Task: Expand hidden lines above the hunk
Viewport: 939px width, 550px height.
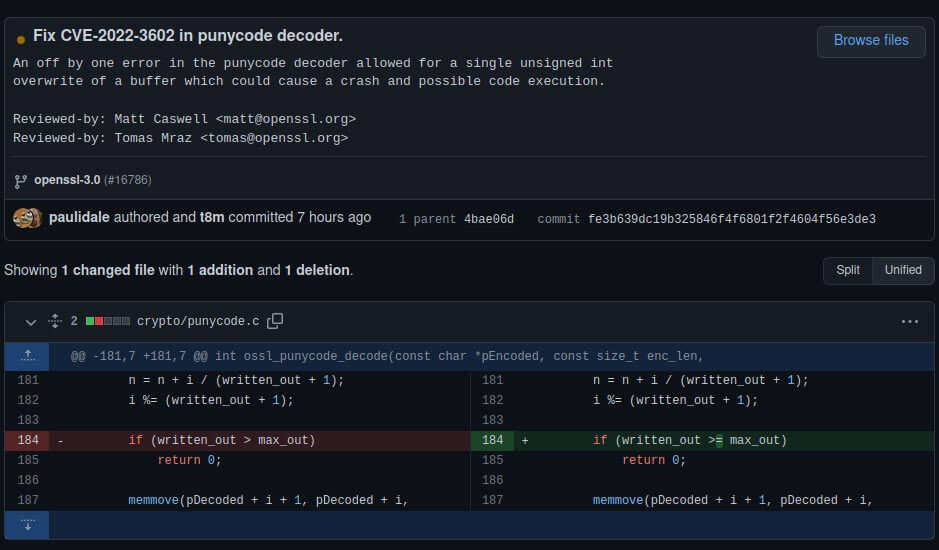Action: coord(27,355)
